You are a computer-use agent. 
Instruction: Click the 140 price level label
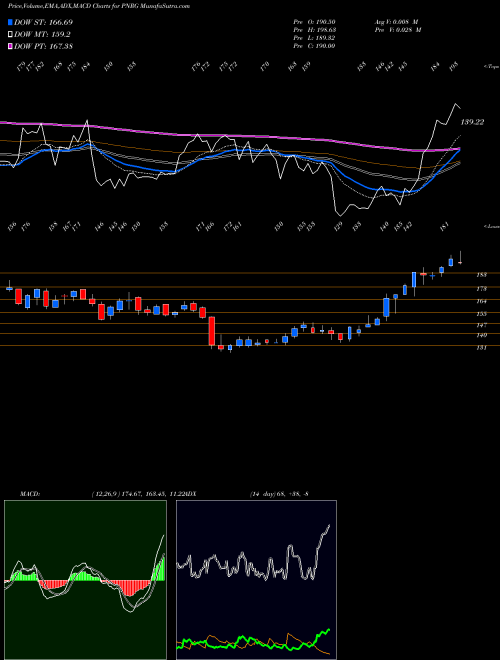point(481,335)
